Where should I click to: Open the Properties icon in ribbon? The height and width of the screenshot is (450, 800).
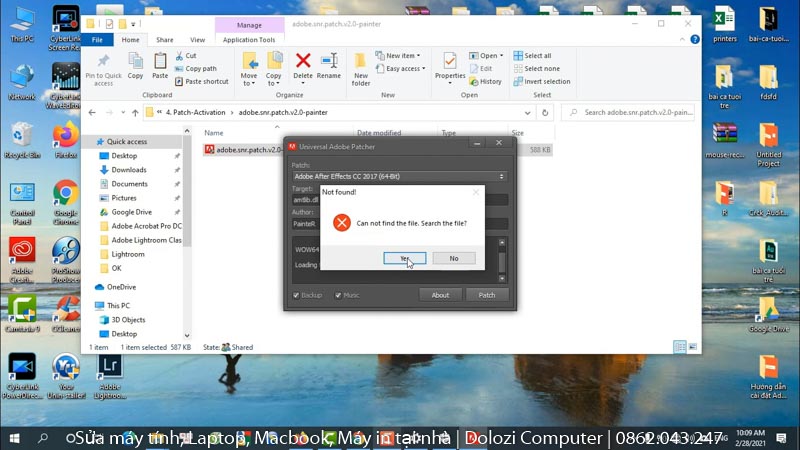[450, 65]
